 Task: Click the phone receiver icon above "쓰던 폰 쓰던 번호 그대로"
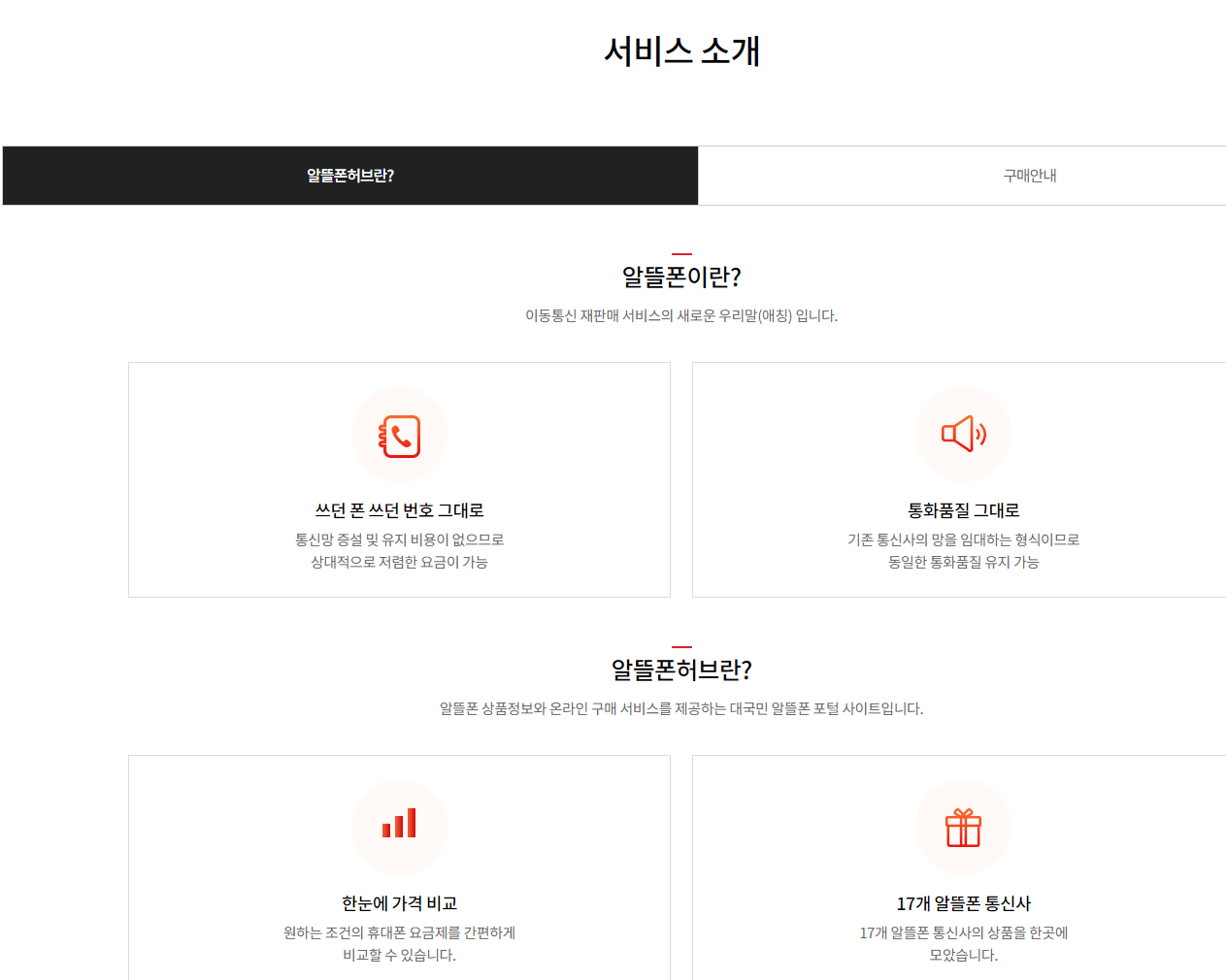point(400,434)
